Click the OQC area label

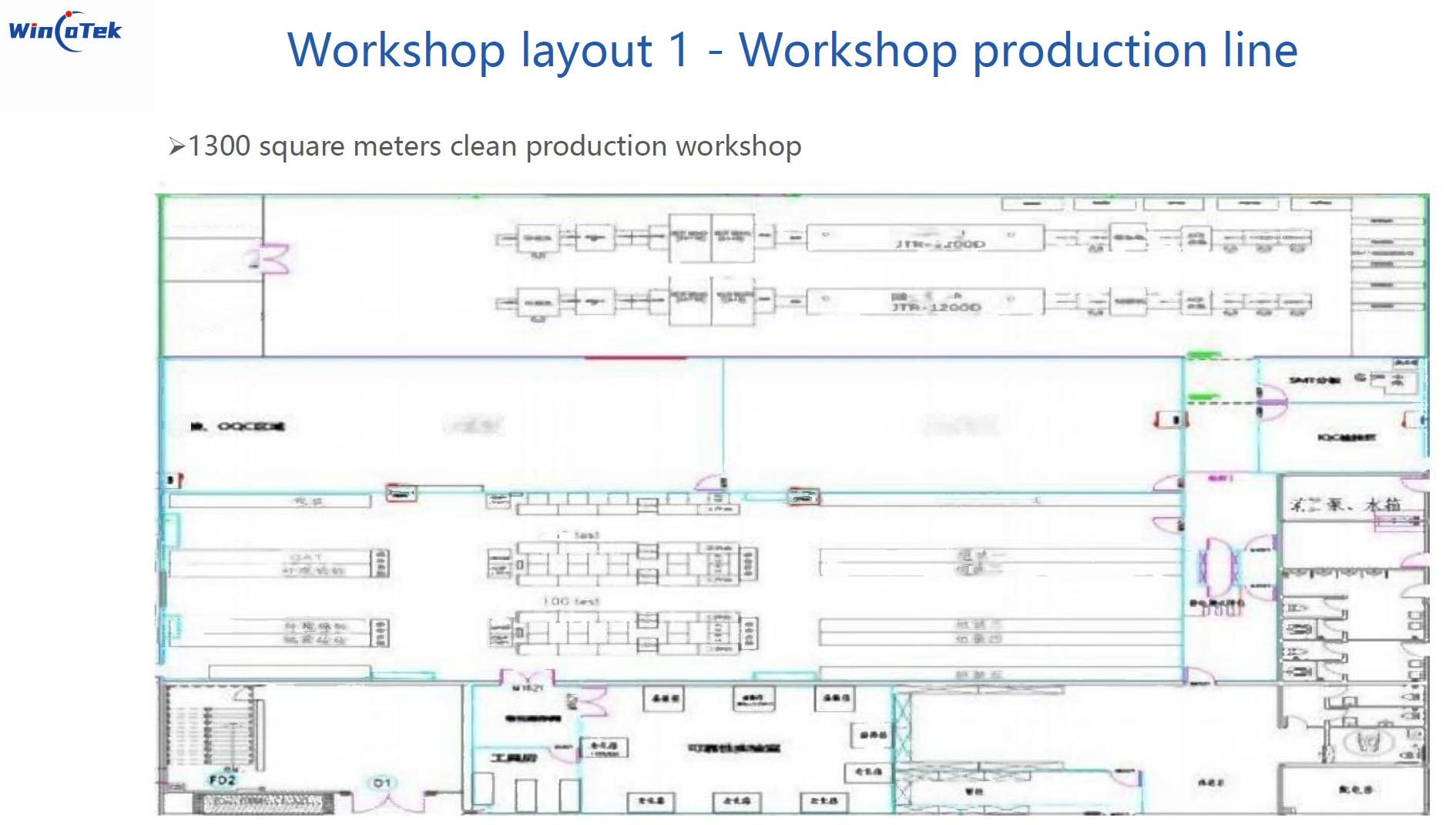[x=238, y=426]
